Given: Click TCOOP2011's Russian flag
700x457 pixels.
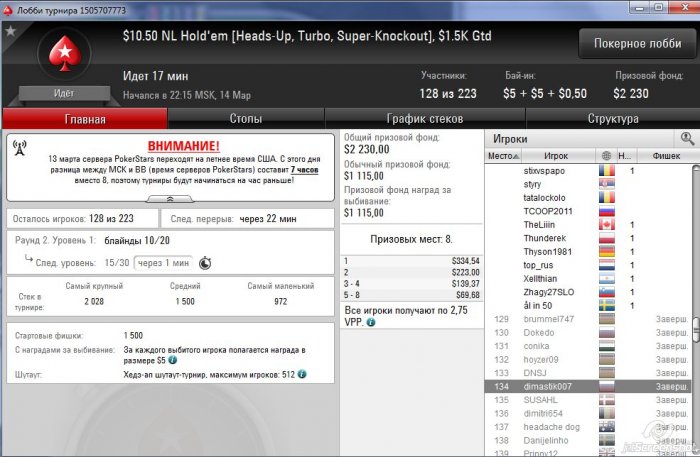Looking at the screenshot, I should (x=607, y=211).
